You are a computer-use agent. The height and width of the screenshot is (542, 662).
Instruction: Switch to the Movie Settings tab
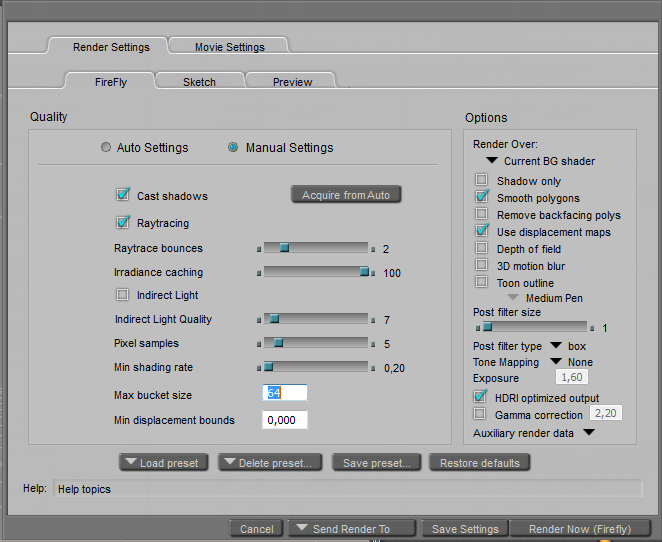(x=229, y=46)
